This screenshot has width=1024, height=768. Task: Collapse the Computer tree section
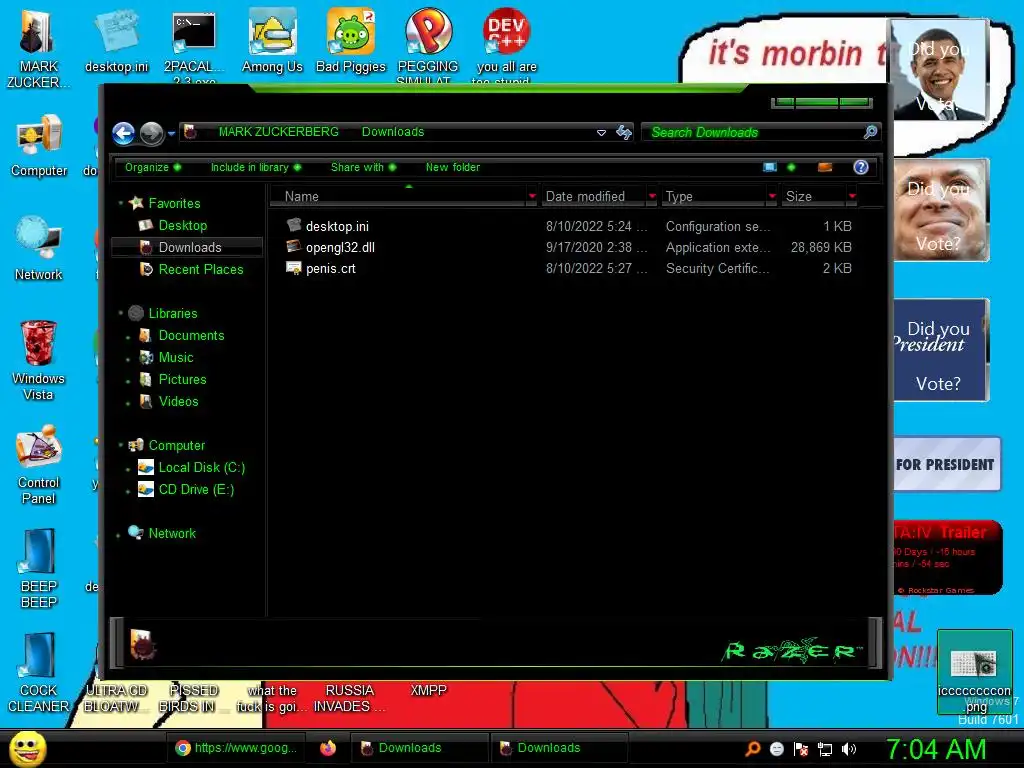[121, 445]
